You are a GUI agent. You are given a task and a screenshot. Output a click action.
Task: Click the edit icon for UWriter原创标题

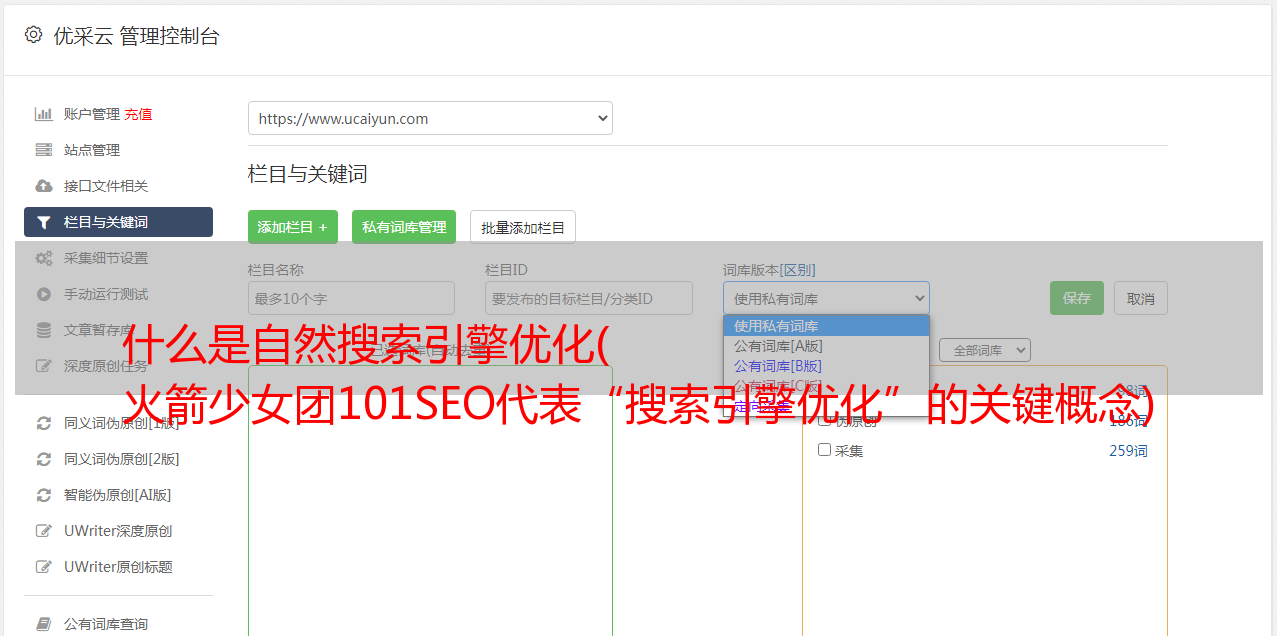tap(43, 567)
